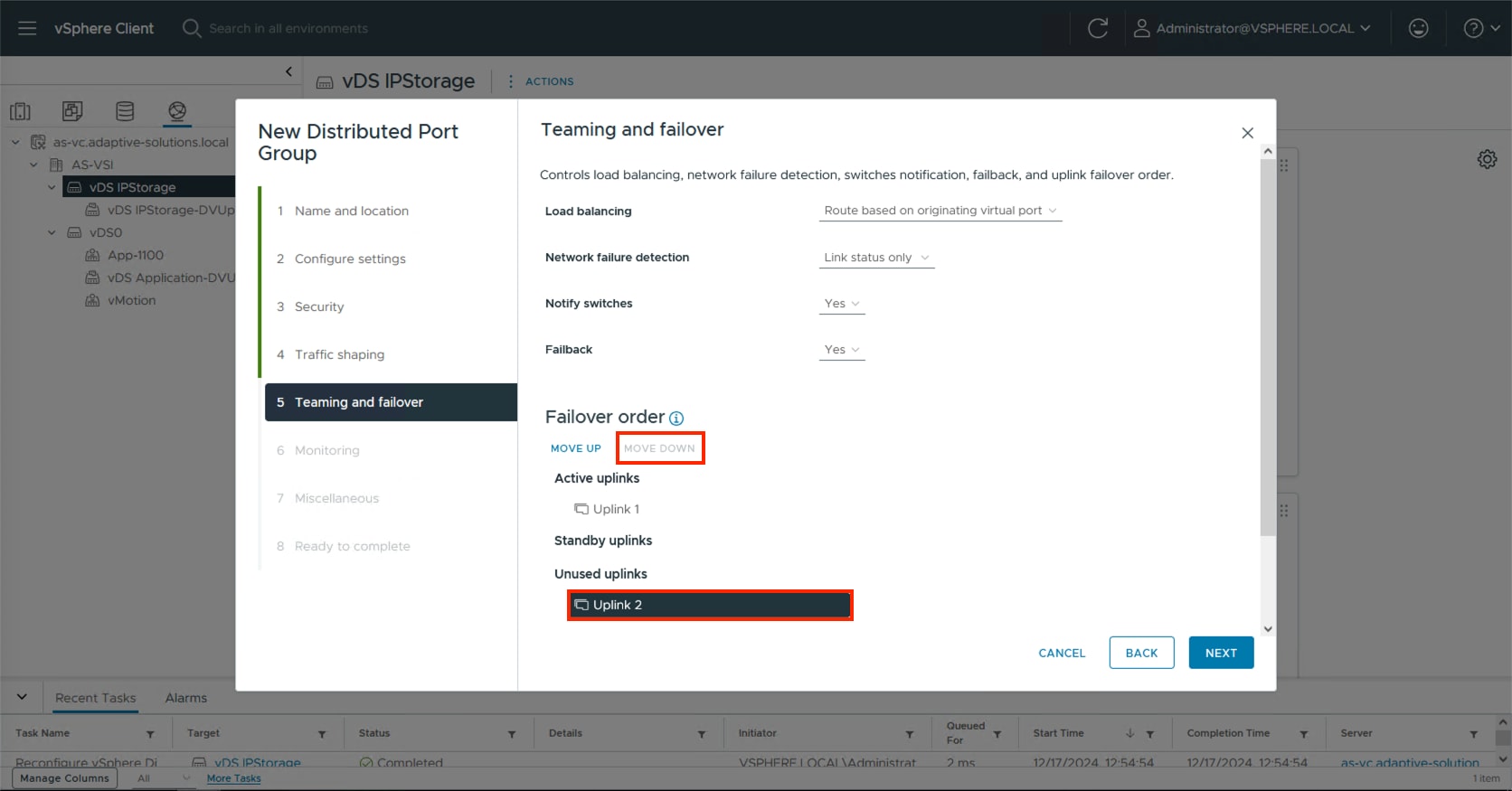Select Uplink 2 under unused uplinks

tap(710, 605)
